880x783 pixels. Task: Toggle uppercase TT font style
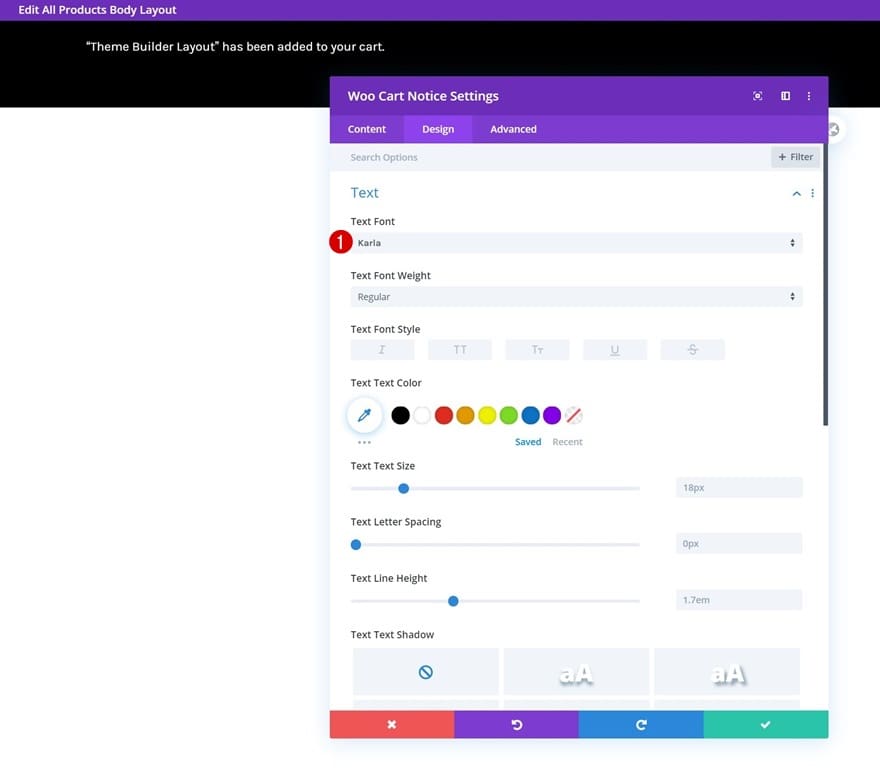460,350
